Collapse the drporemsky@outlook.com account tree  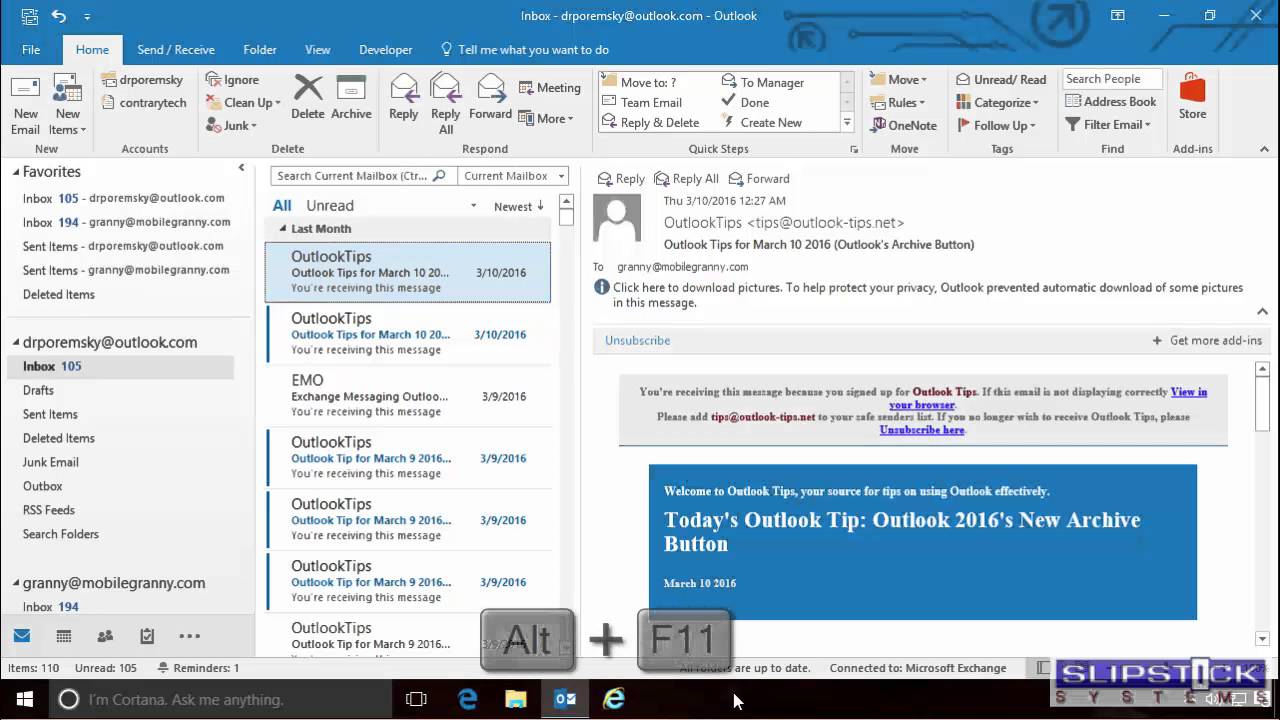point(16,342)
